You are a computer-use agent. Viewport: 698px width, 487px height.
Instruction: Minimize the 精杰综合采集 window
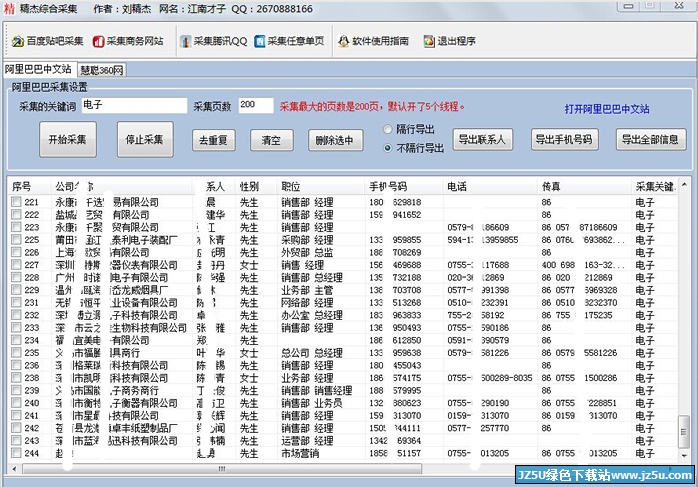click(x=629, y=6)
